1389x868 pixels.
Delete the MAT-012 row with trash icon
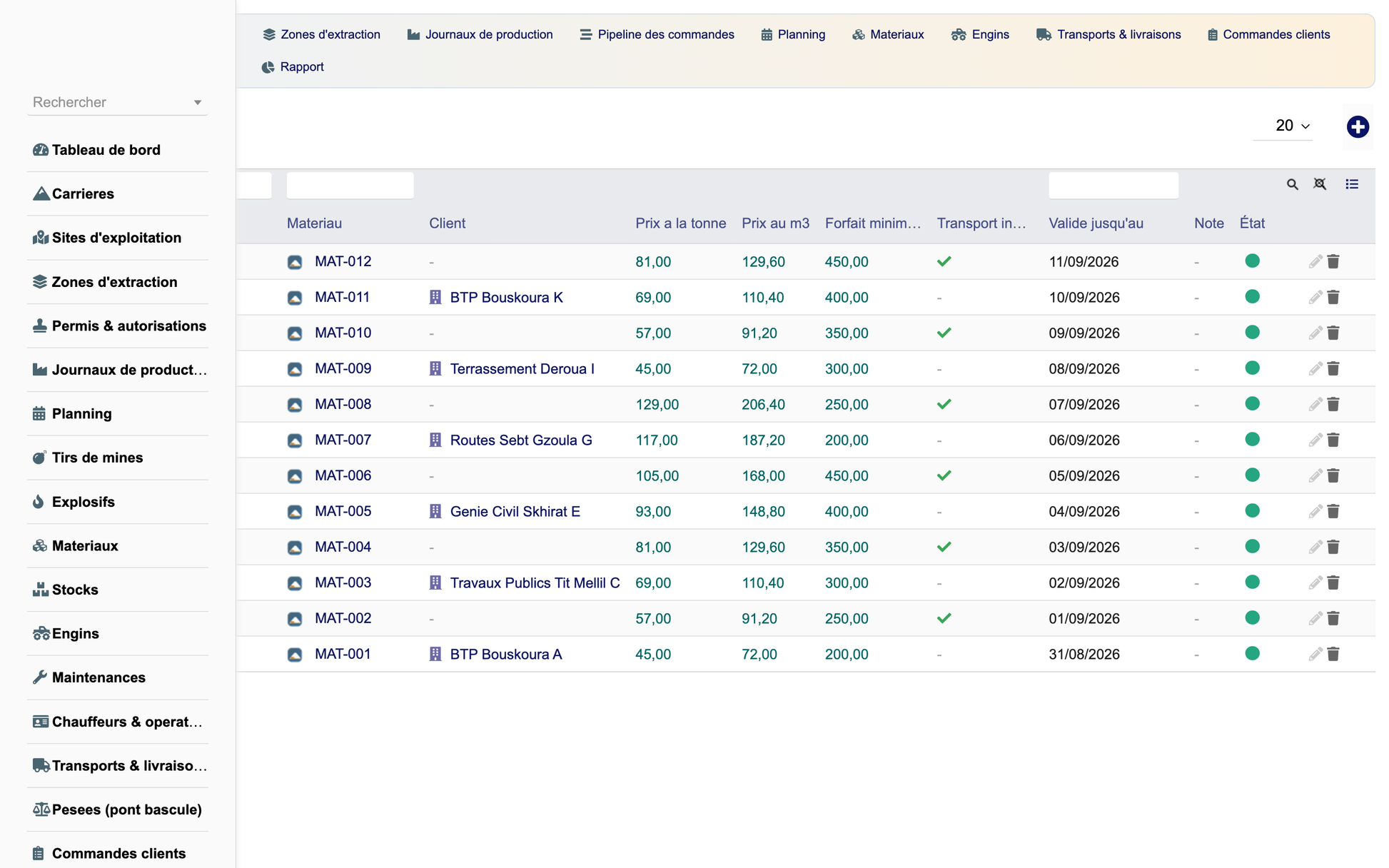(1333, 262)
